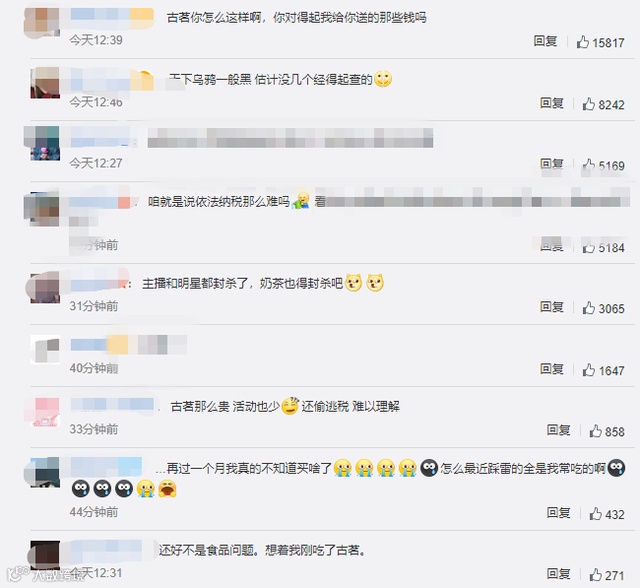Like the comment with 15817 likes
This screenshot has width=640, height=588.
pos(582,42)
